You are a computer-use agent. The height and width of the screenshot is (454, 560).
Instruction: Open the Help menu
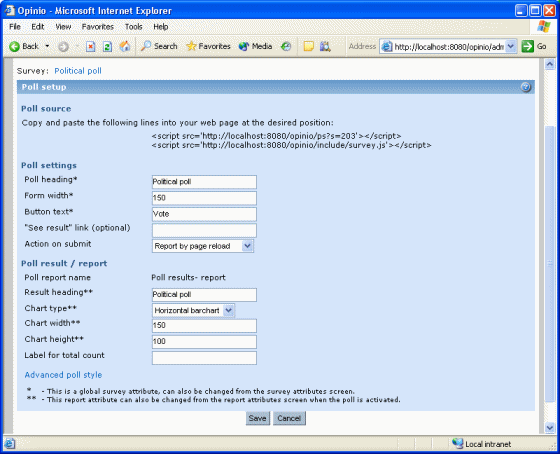[x=161, y=27]
